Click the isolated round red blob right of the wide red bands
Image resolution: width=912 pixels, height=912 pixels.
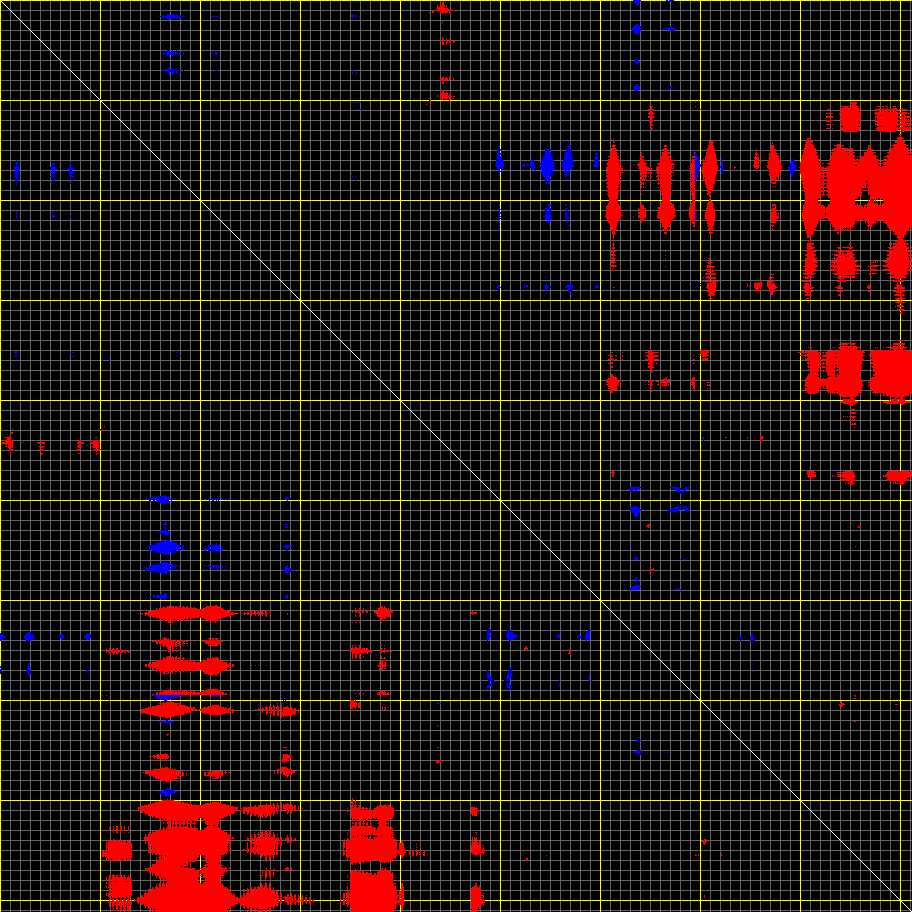[x=383, y=612]
